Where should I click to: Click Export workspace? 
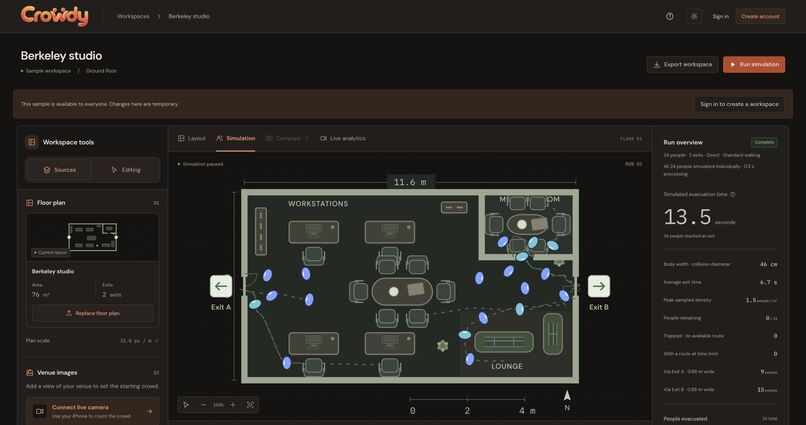[683, 64]
